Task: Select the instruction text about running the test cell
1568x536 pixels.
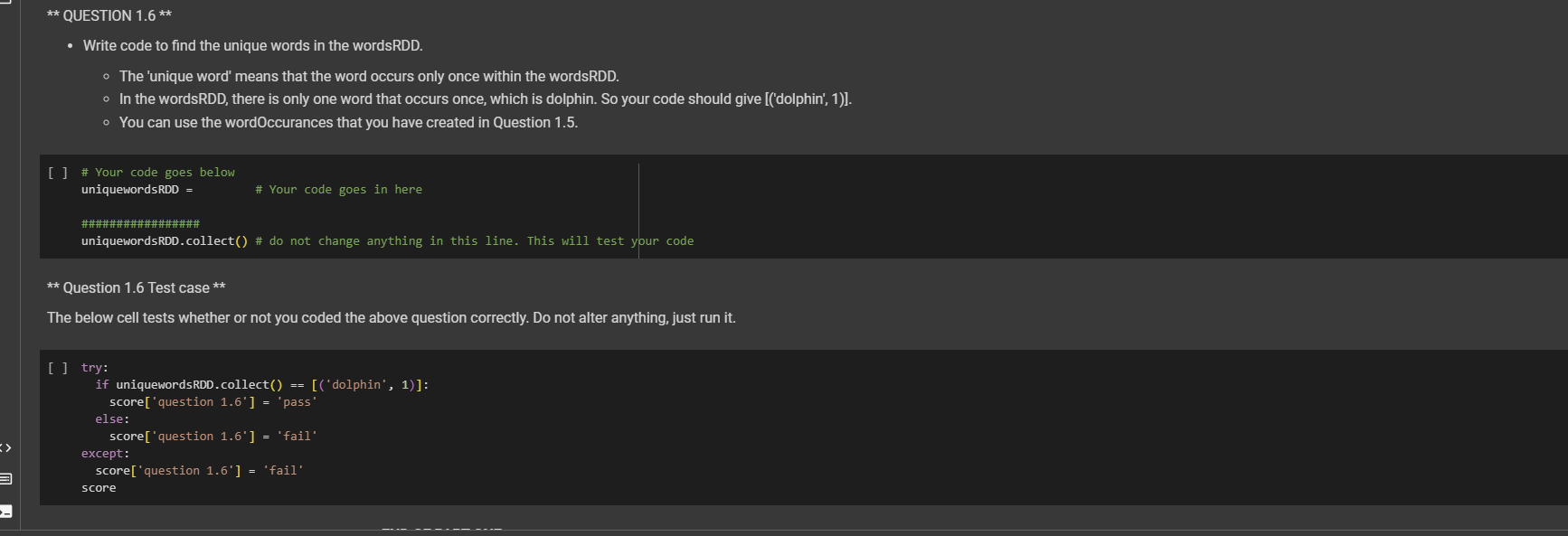Action: click(x=391, y=317)
